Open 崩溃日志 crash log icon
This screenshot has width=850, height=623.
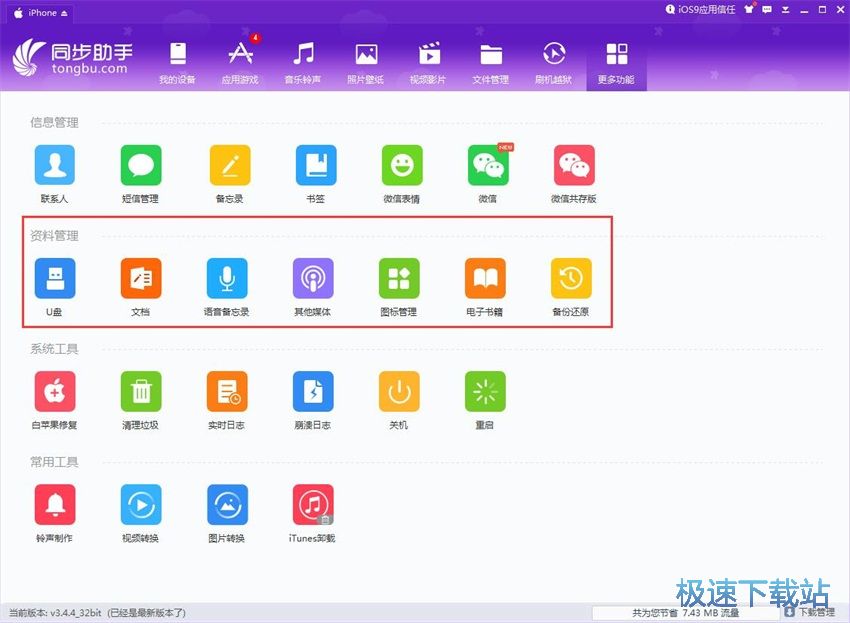click(313, 391)
